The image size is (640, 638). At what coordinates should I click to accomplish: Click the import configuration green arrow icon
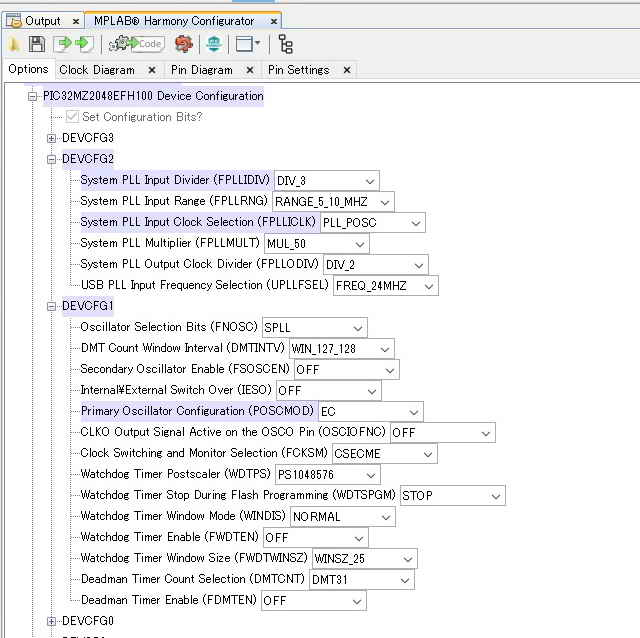pos(63,44)
